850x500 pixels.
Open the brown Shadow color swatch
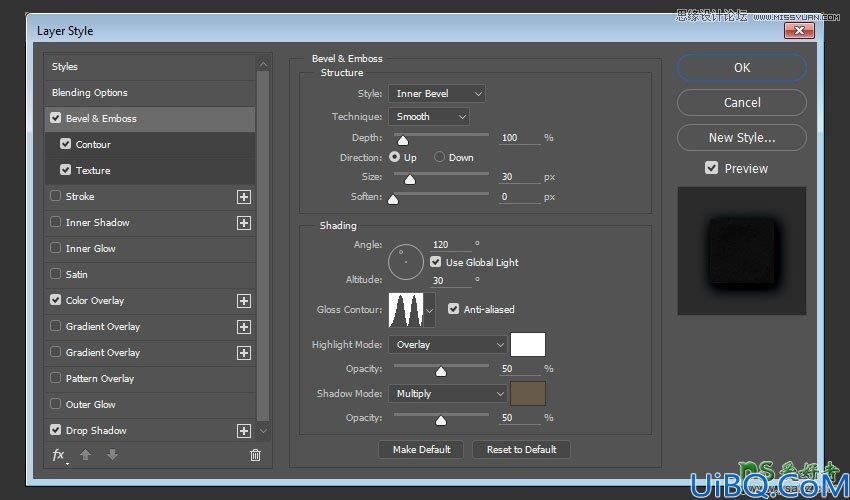[527, 394]
